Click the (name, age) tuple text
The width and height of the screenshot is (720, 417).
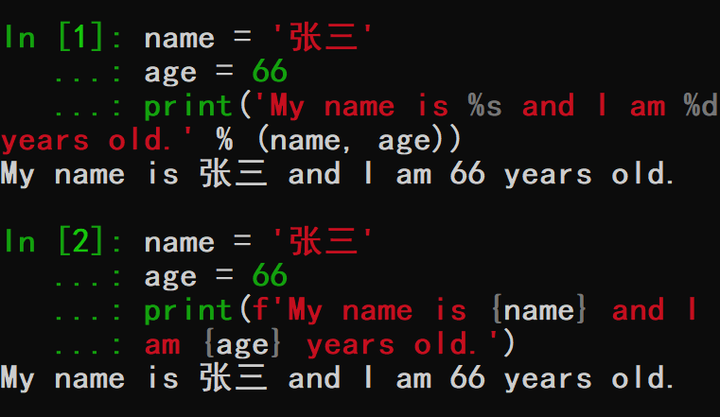pos(359,140)
